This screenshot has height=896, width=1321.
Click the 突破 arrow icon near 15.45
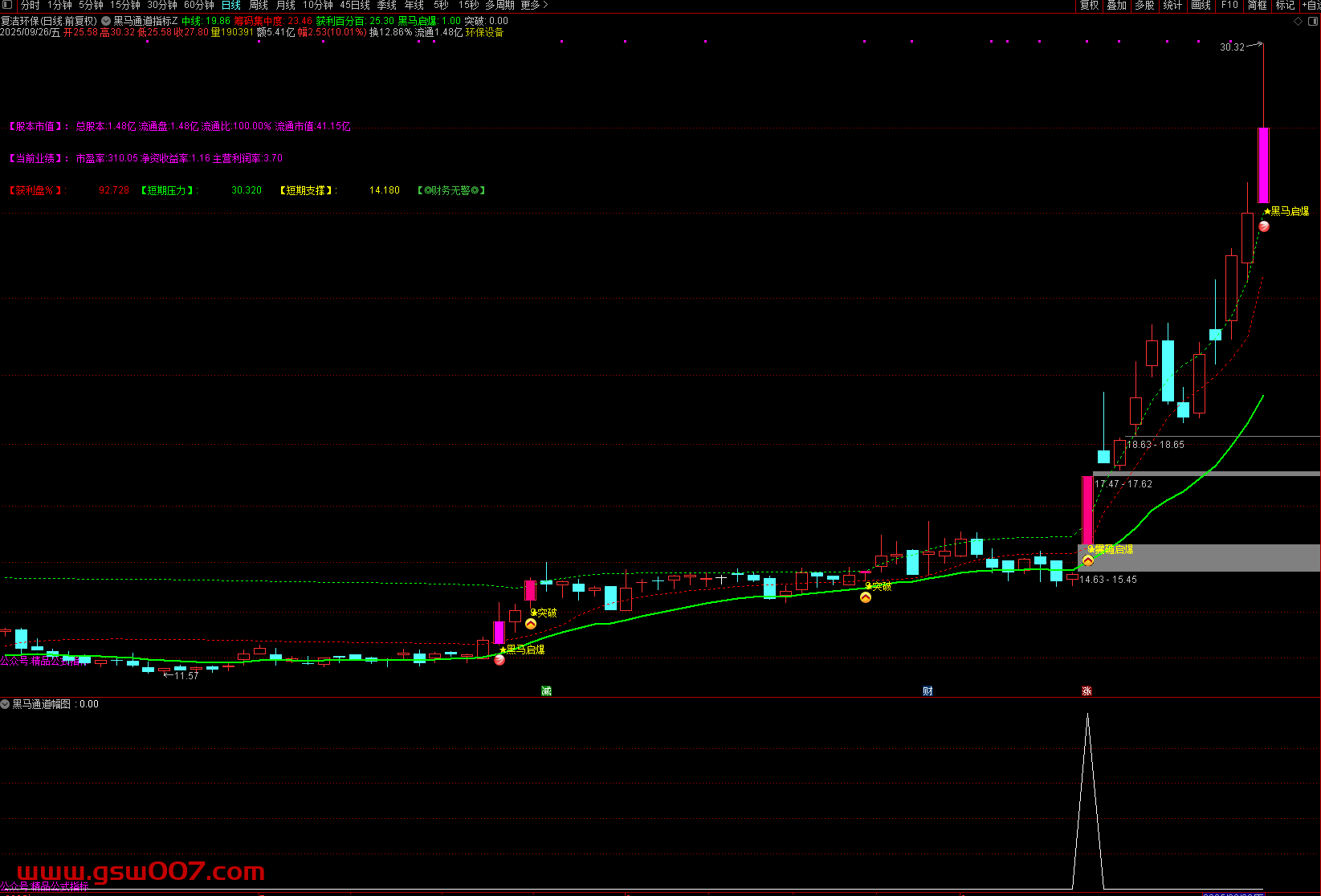pos(1088,560)
